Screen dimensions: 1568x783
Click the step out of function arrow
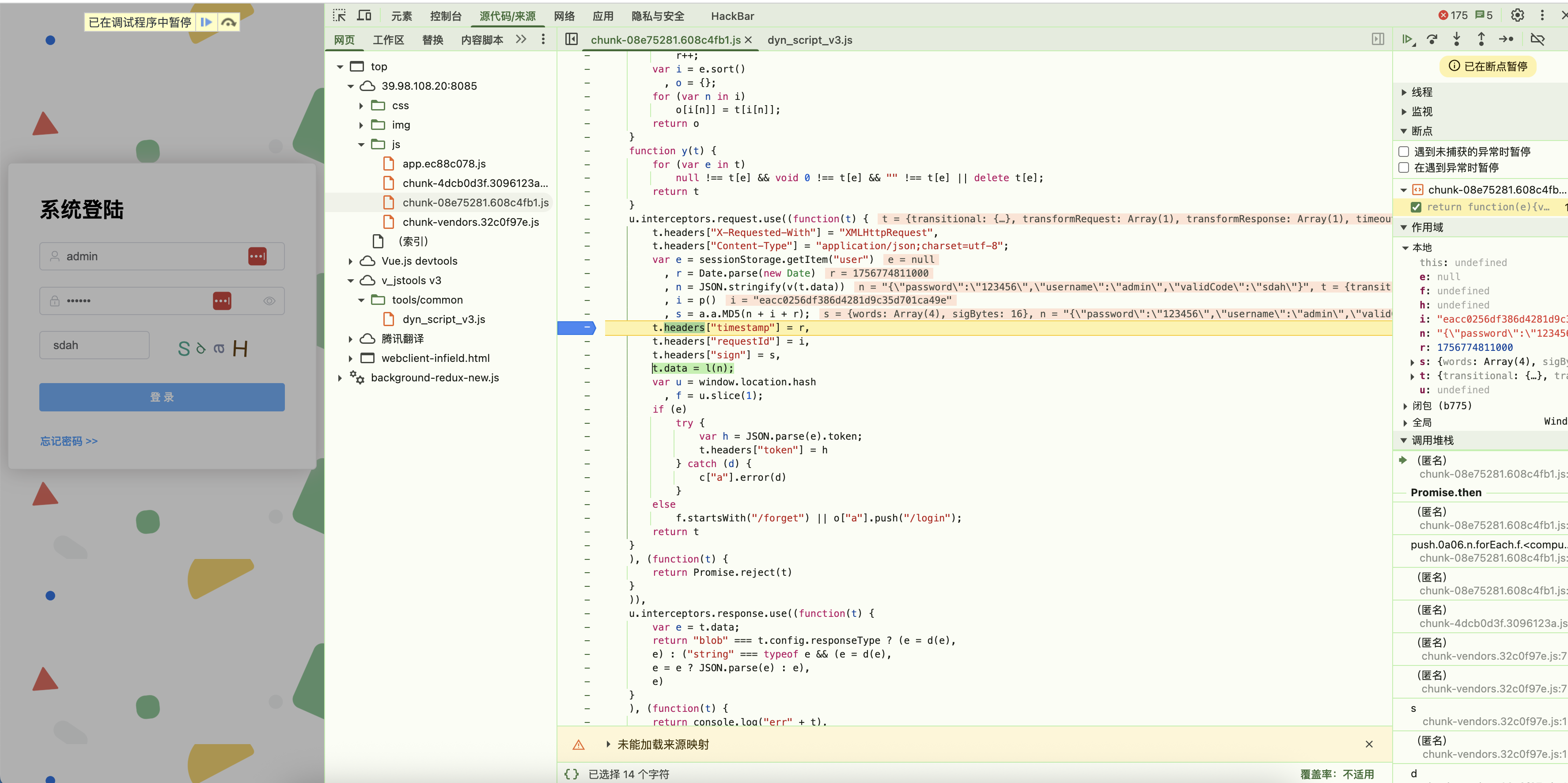click(x=1481, y=40)
